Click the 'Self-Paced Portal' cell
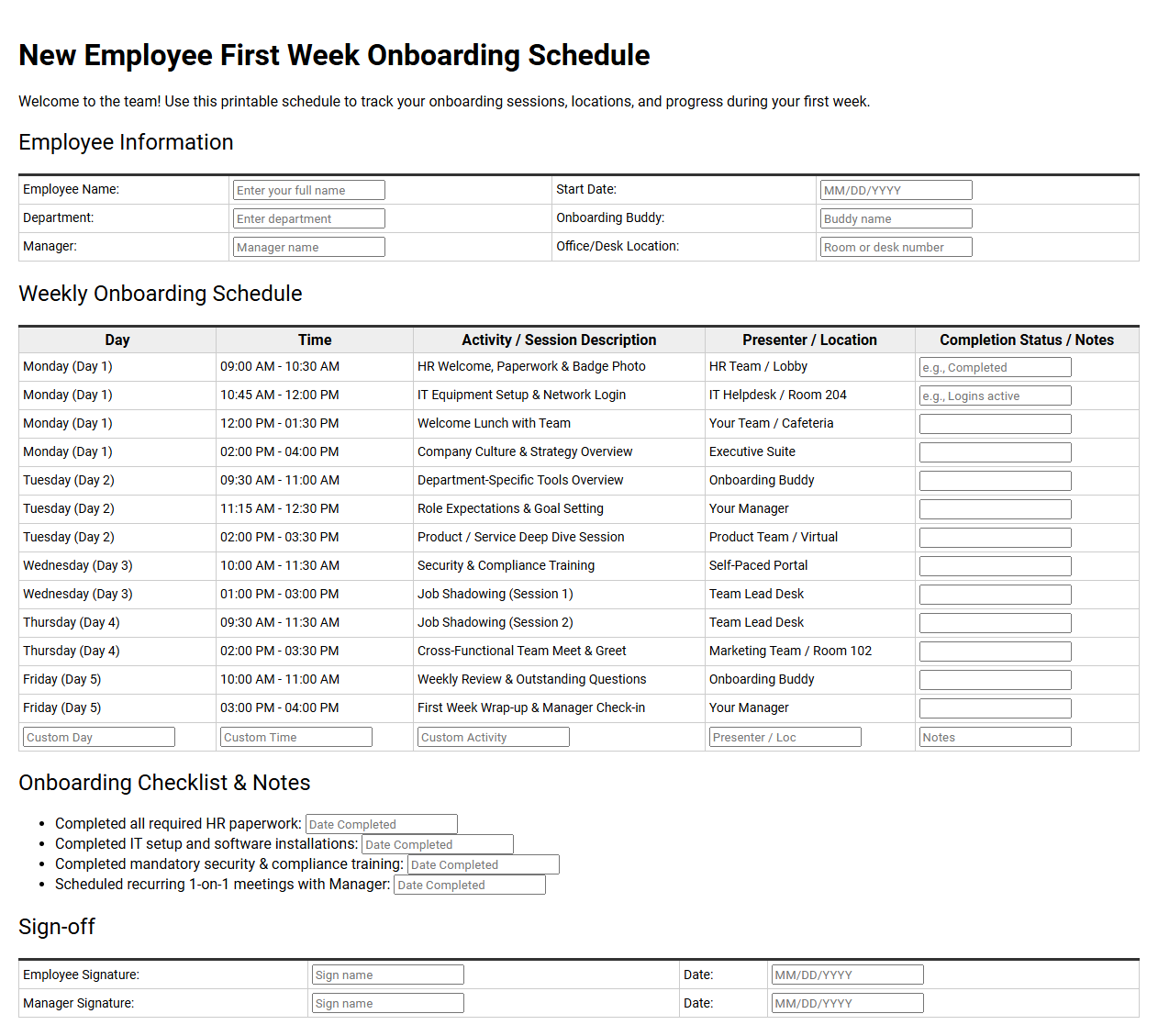The height and width of the screenshot is (1036, 1158). (810, 565)
